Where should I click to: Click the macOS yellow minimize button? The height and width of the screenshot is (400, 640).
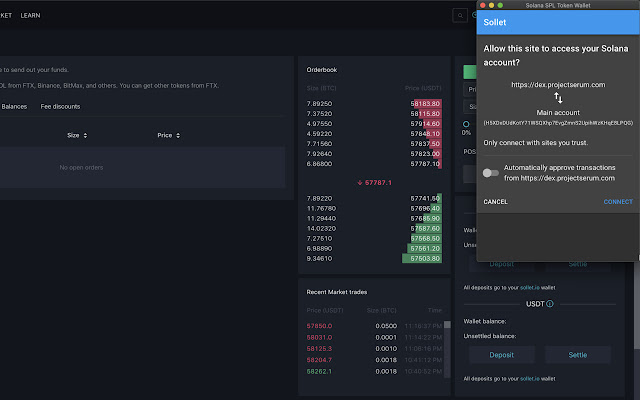tap(490, 6)
